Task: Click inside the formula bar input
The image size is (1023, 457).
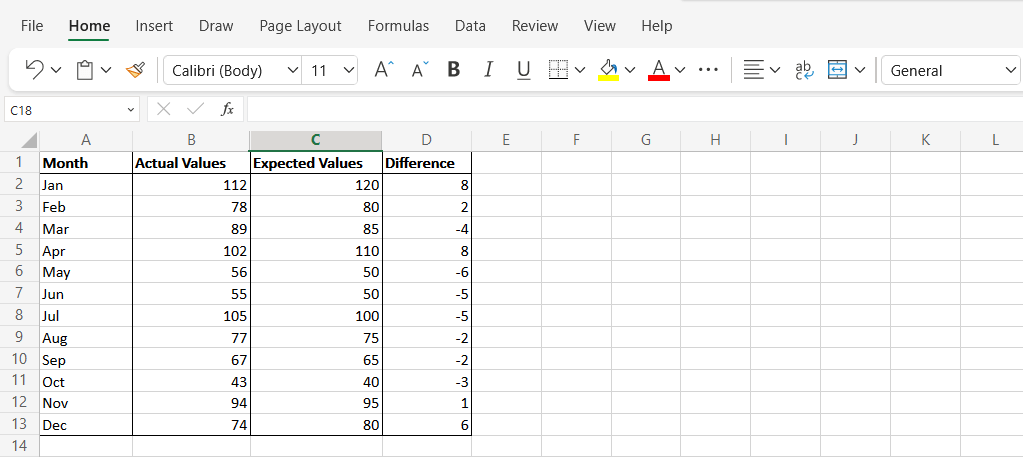Action: coord(634,110)
